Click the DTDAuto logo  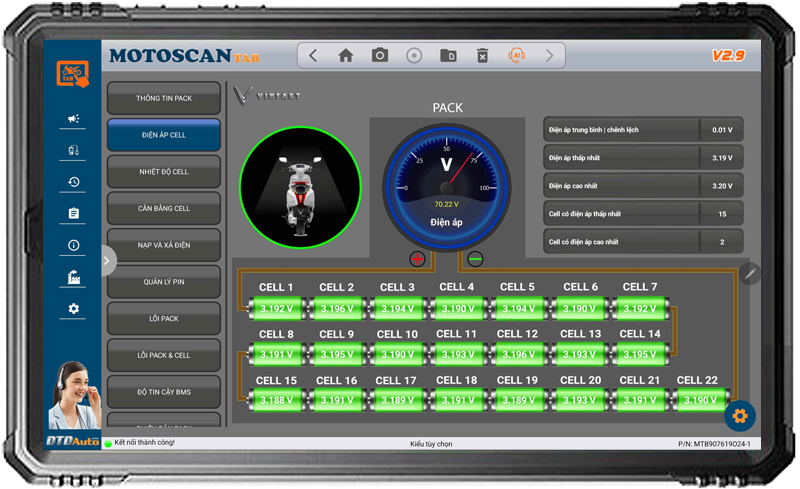coord(72,441)
